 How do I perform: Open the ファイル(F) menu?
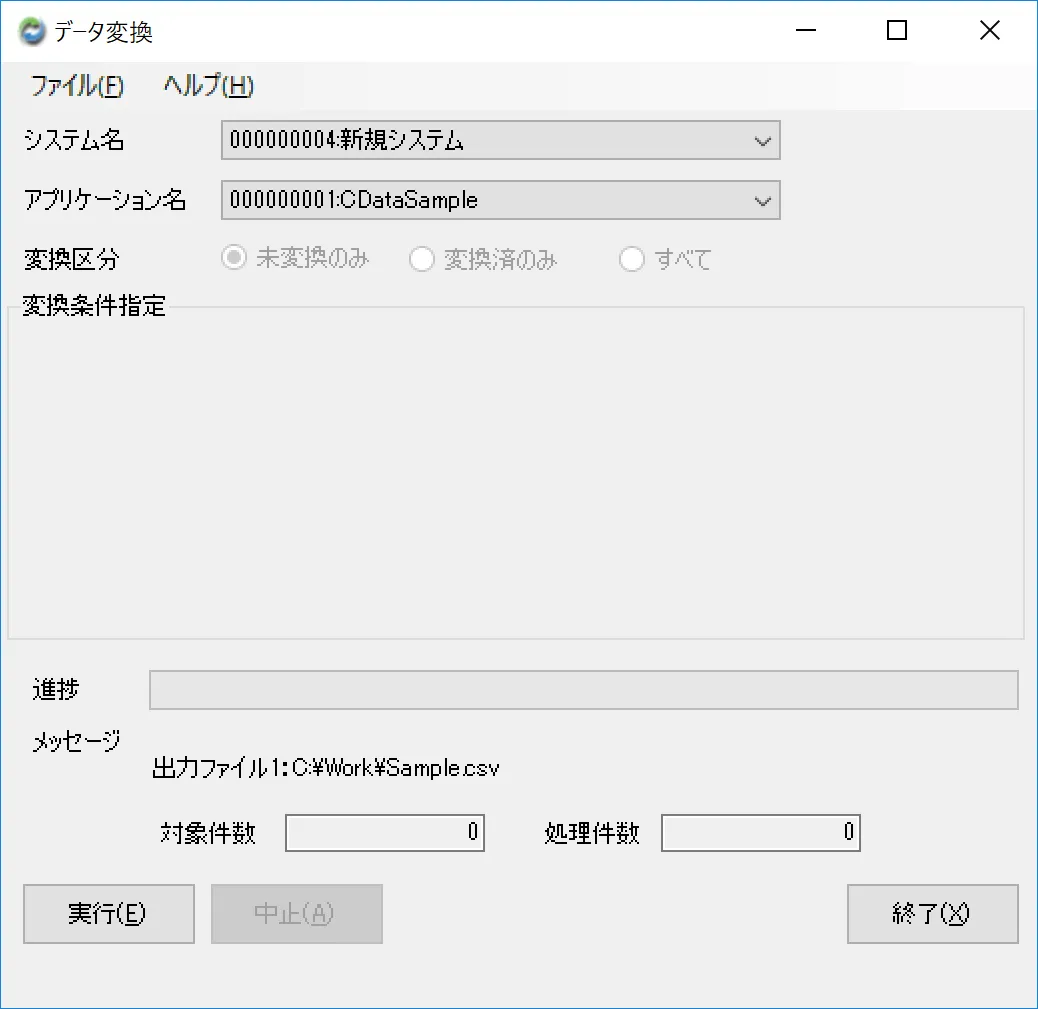click(x=77, y=86)
